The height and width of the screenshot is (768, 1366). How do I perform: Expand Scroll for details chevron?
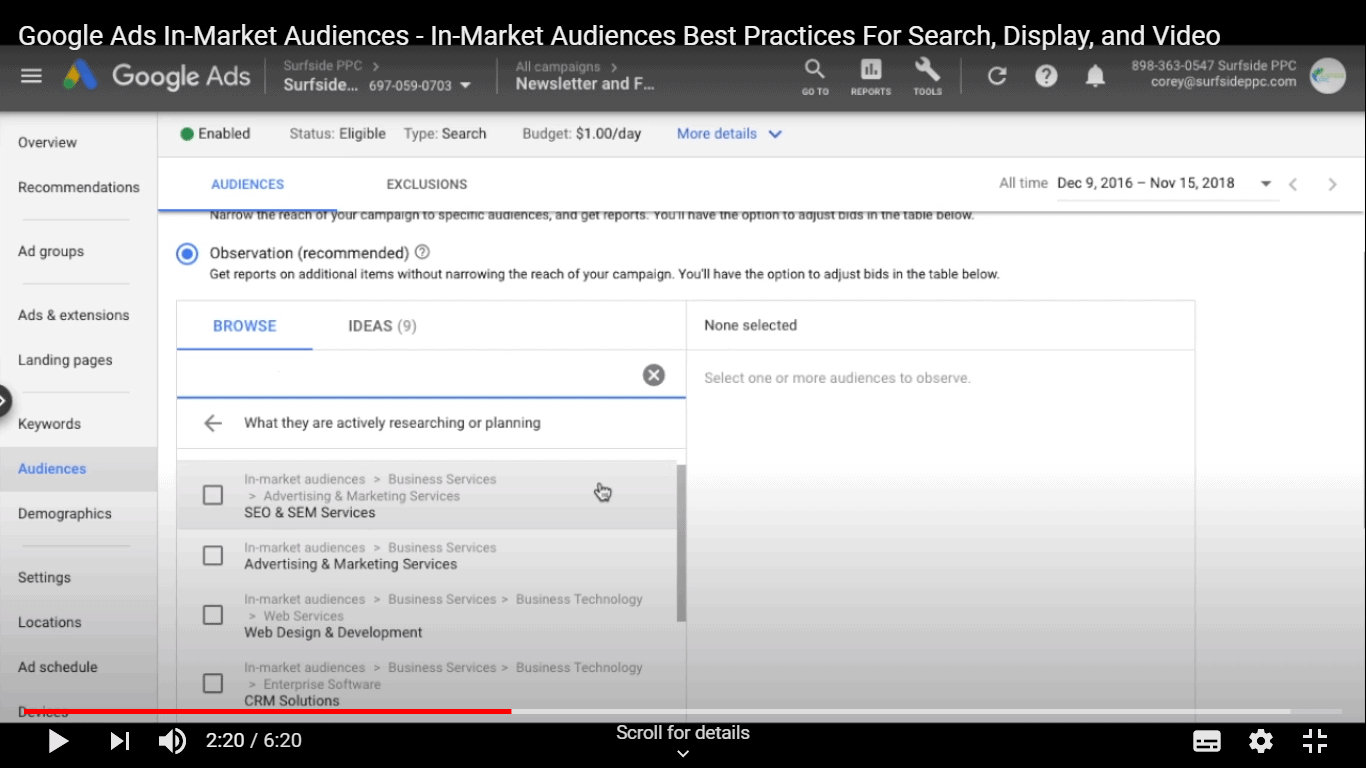tap(683, 754)
